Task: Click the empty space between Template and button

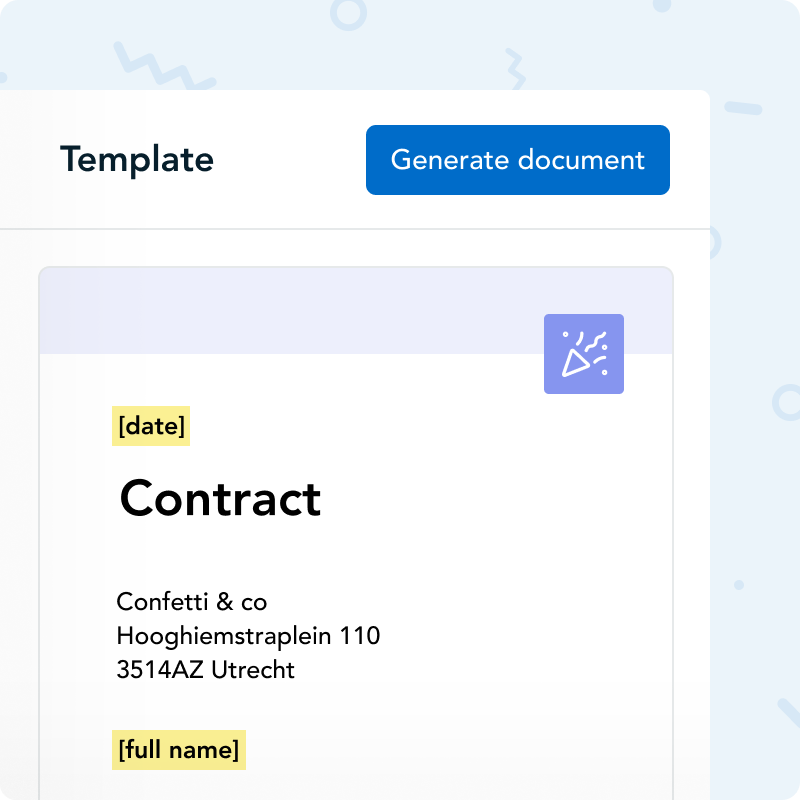Action: [290, 160]
